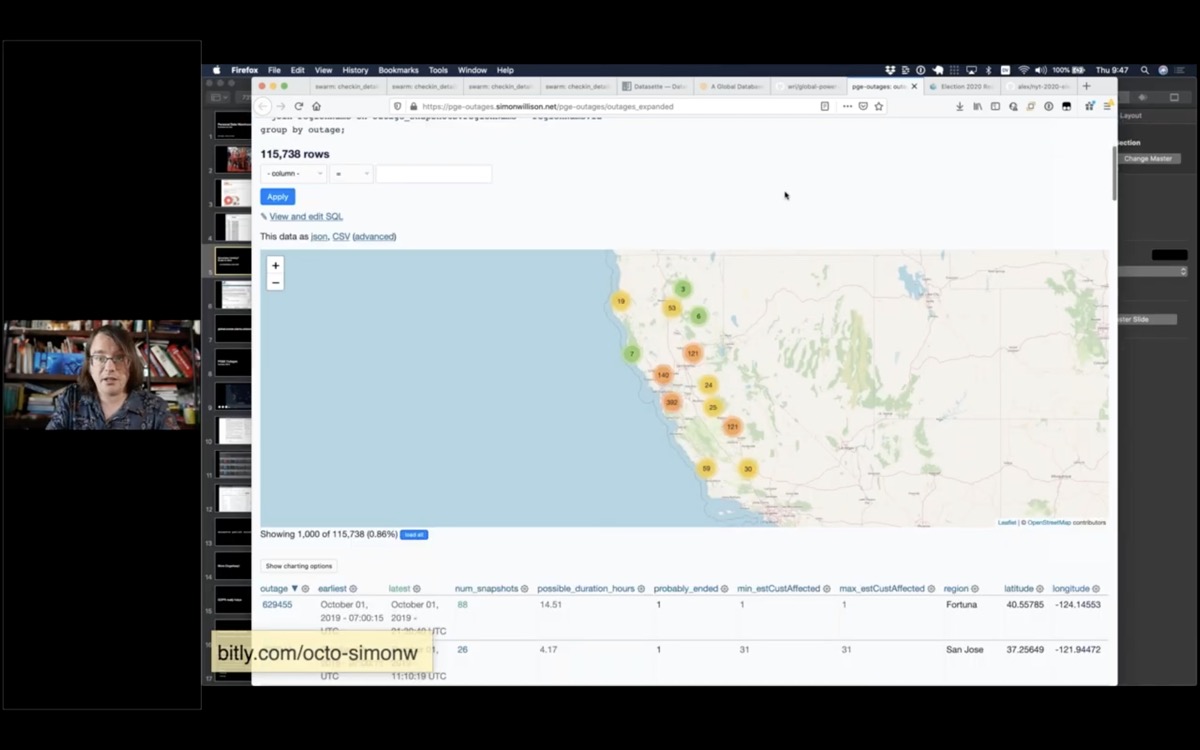Open the Firefox downloads panel
Image resolution: width=1200 pixels, height=750 pixels.
click(x=960, y=106)
